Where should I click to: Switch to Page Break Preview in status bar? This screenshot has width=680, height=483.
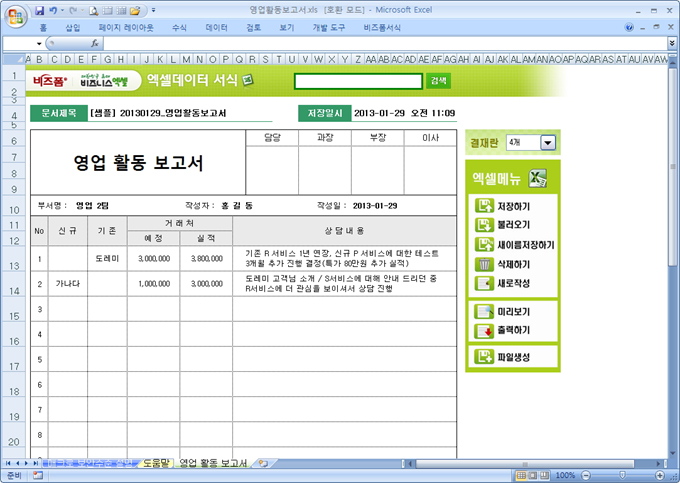[544, 475]
